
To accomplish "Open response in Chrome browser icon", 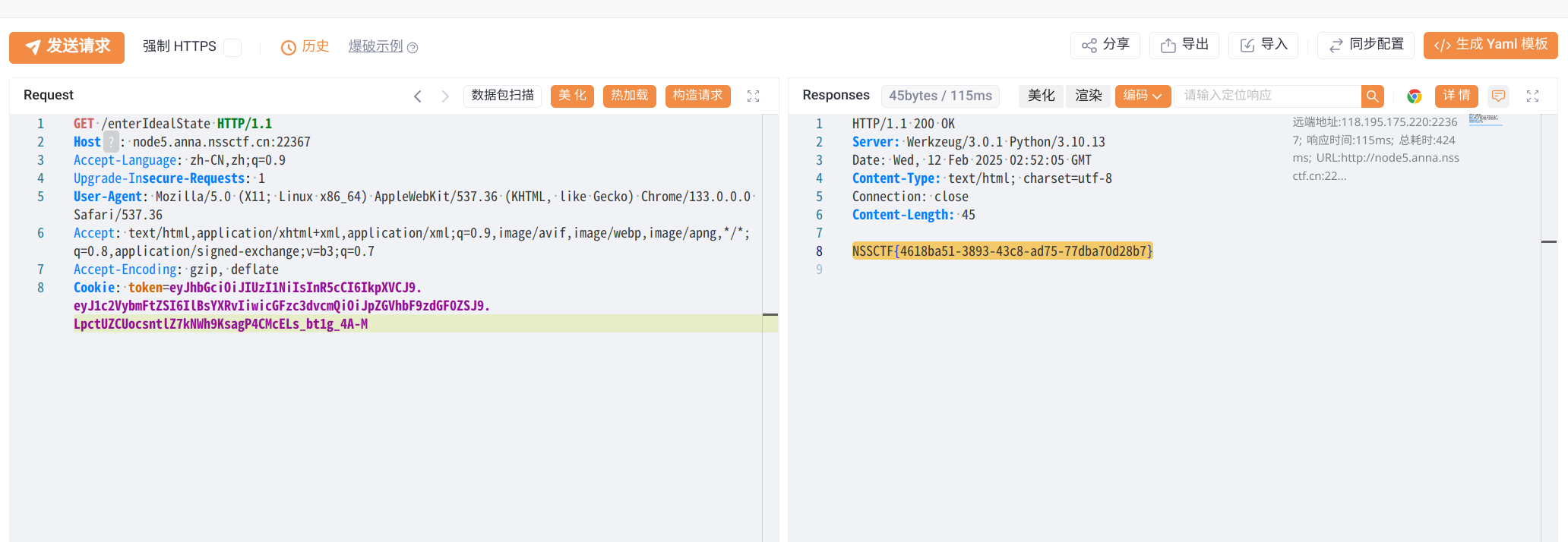I will point(1414,96).
